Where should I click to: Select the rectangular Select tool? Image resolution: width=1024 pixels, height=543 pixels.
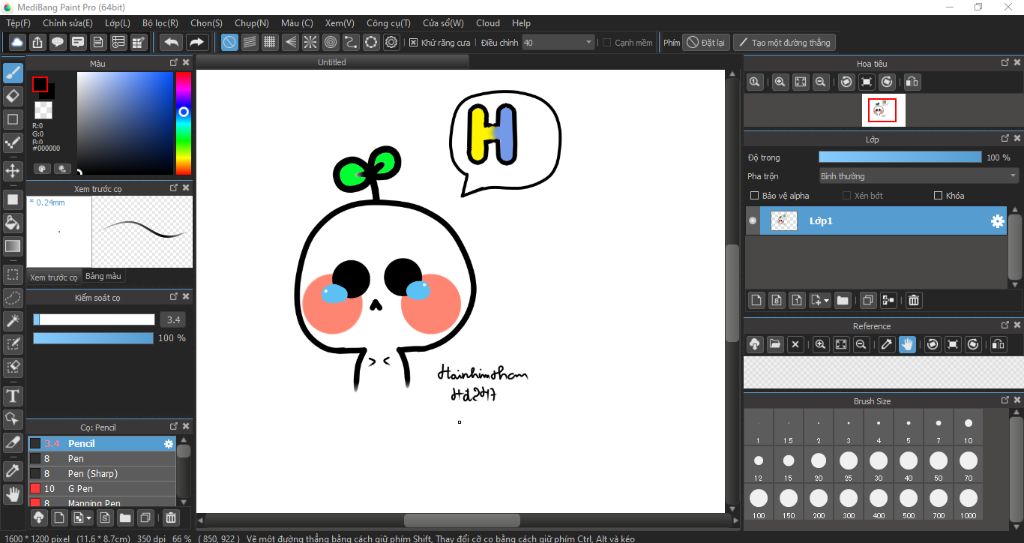coord(12,274)
